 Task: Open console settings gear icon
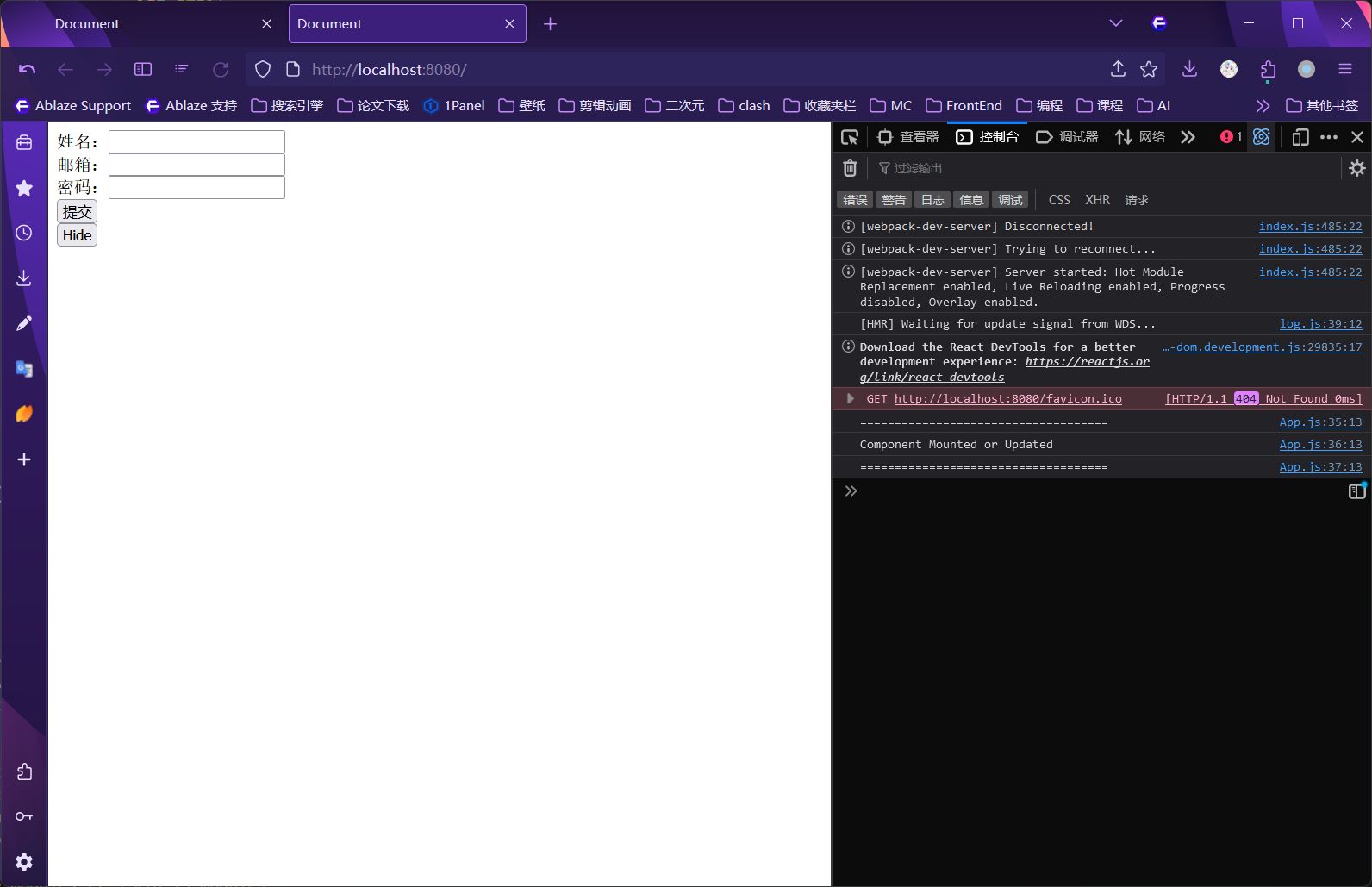[1356, 168]
